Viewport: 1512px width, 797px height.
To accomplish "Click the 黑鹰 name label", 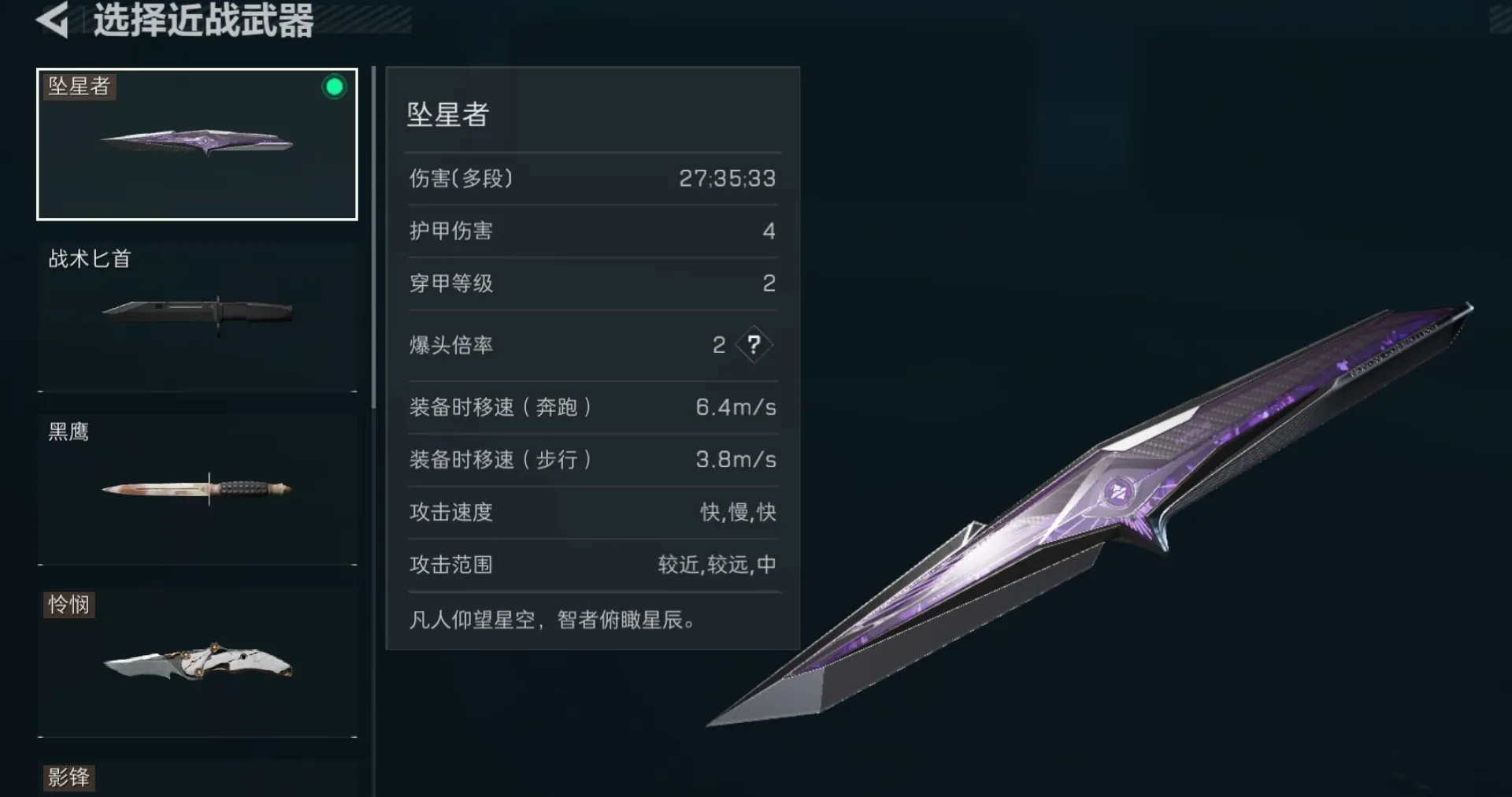I will pyautogui.click(x=69, y=432).
